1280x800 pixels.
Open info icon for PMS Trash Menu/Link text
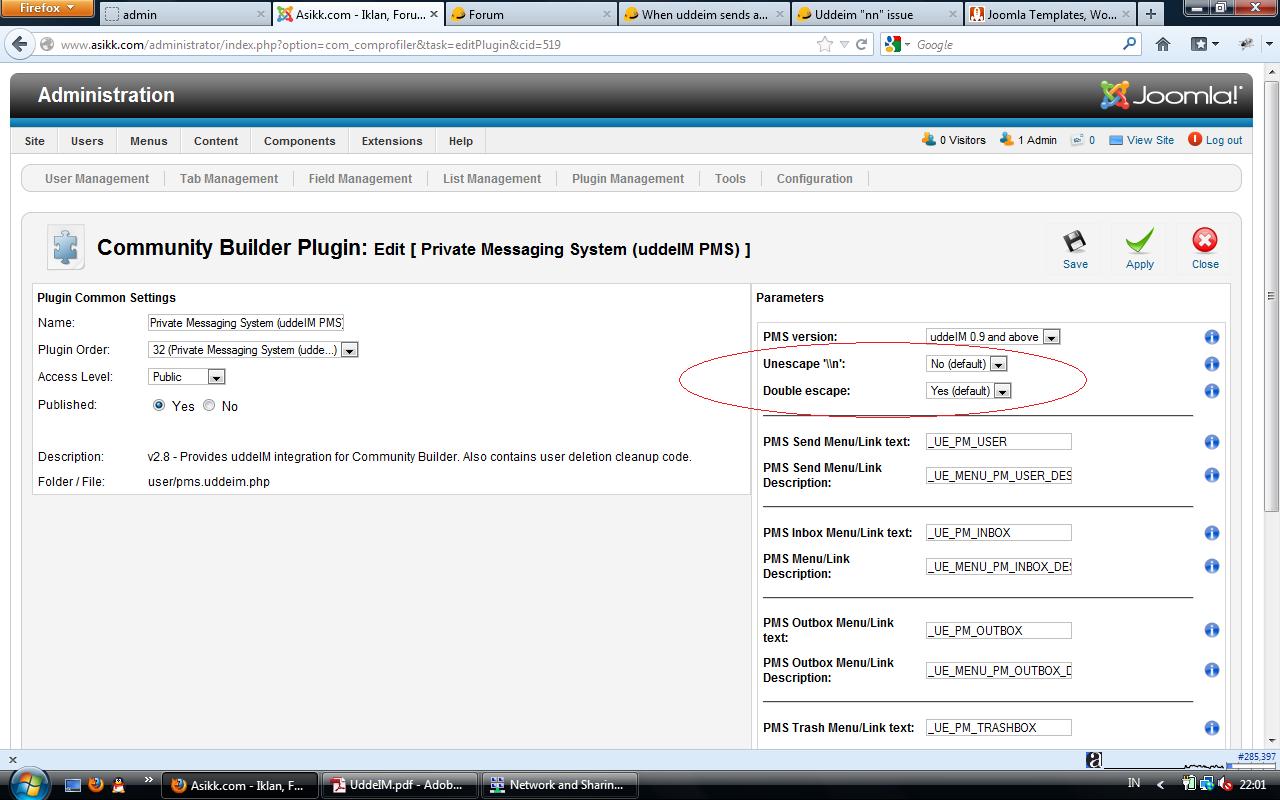click(x=1211, y=728)
